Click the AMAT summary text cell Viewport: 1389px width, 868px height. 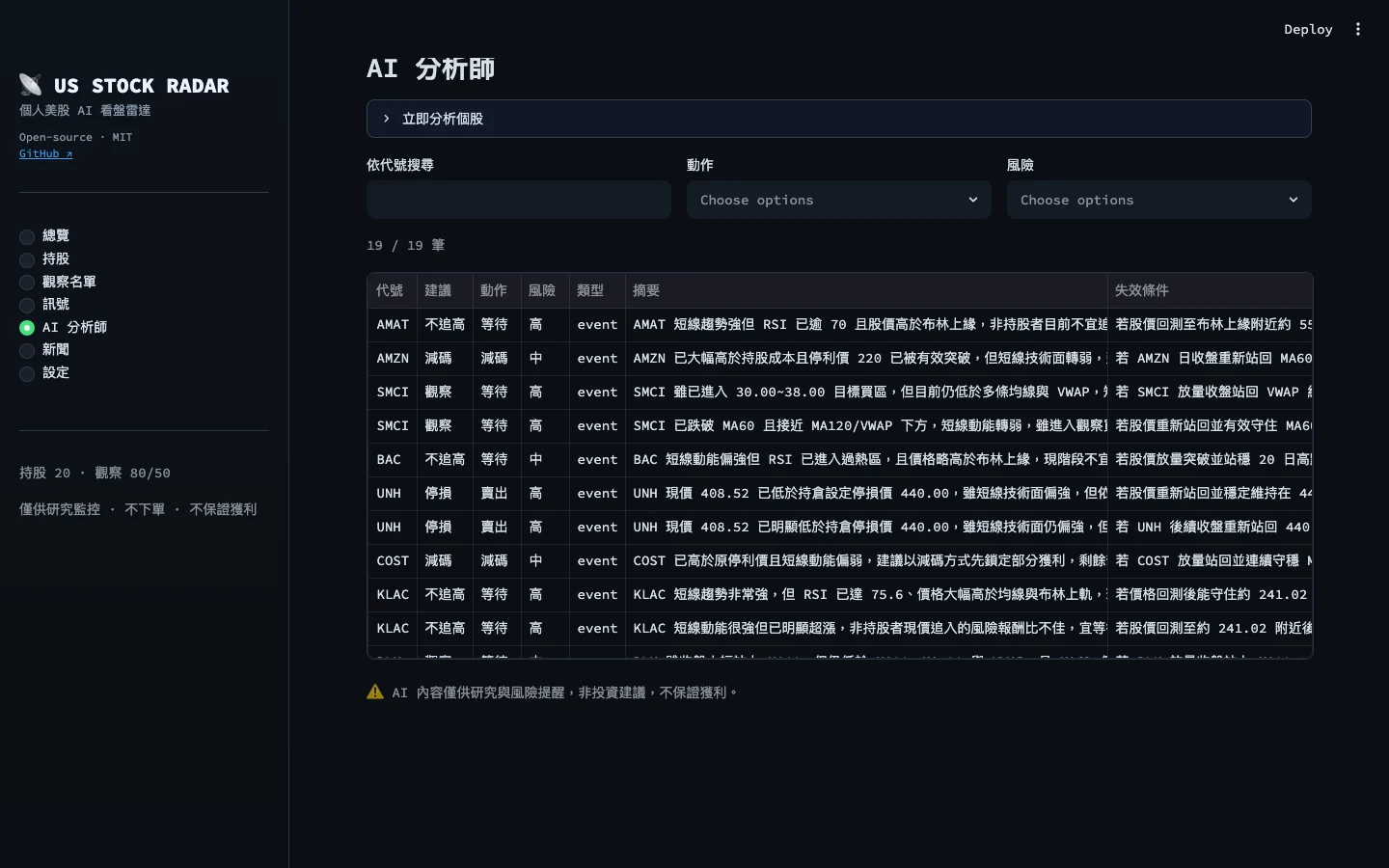point(866,324)
